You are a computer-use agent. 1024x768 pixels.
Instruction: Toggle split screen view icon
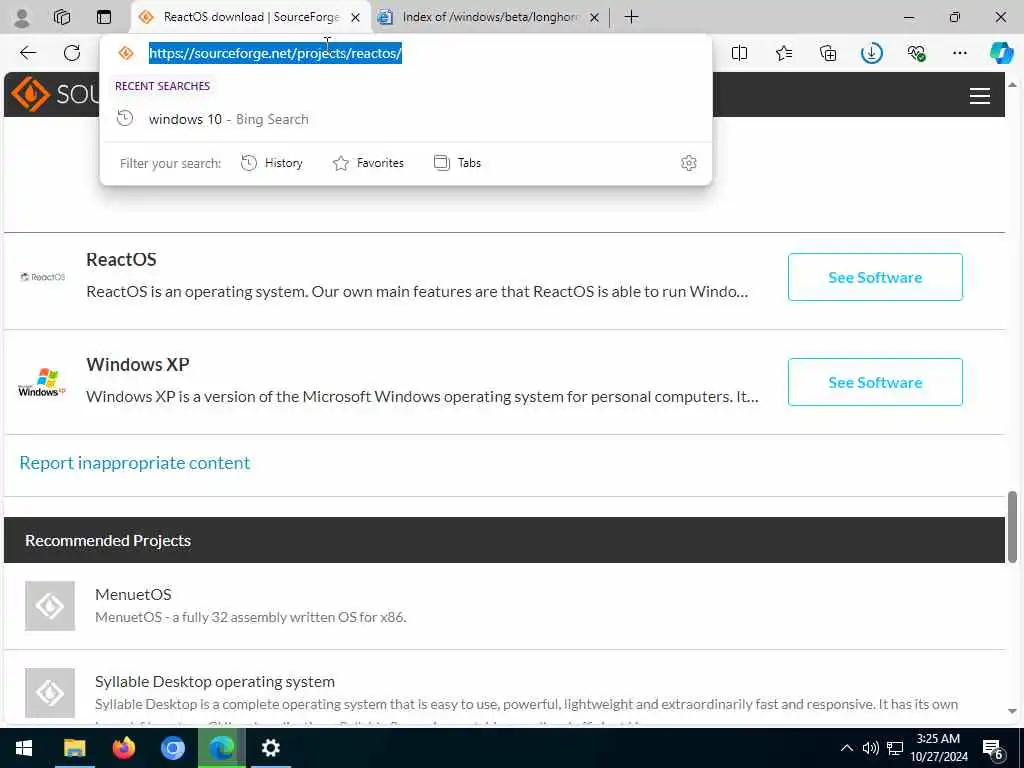[739, 53]
